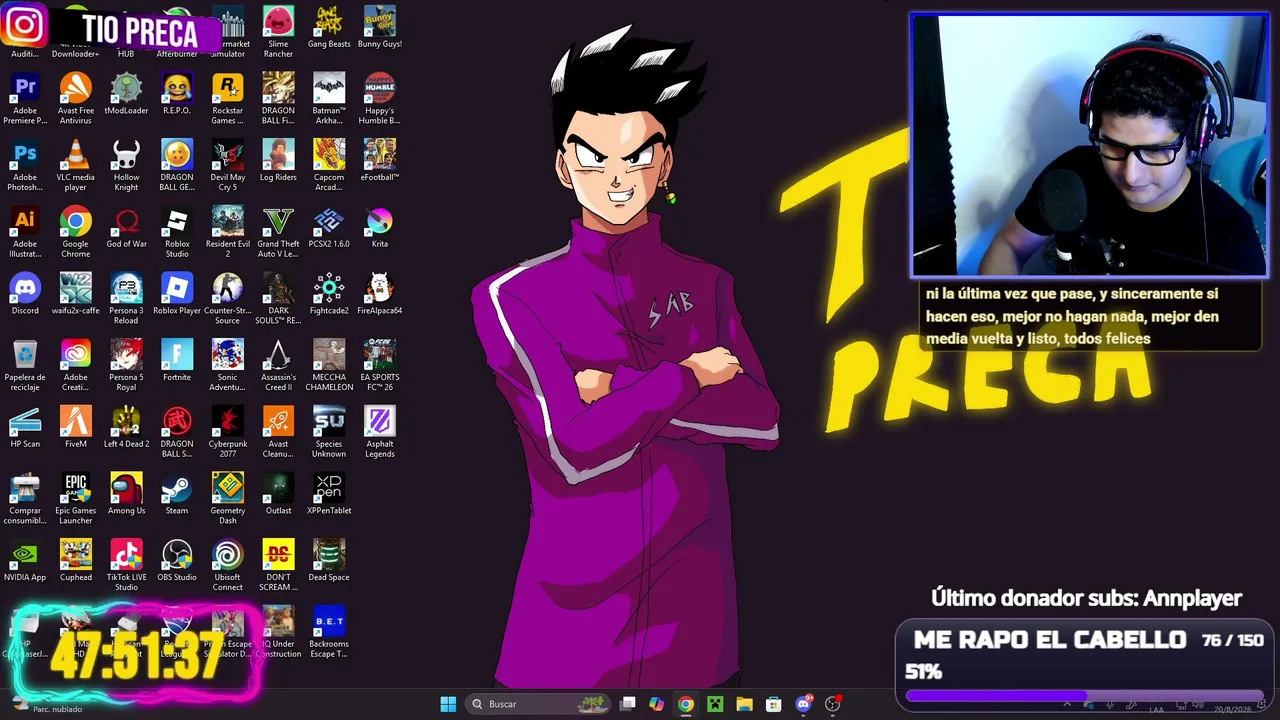The height and width of the screenshot is (720, 1280).
Task: Open Grand Theft Auto V shortcut
Action: 278,232
